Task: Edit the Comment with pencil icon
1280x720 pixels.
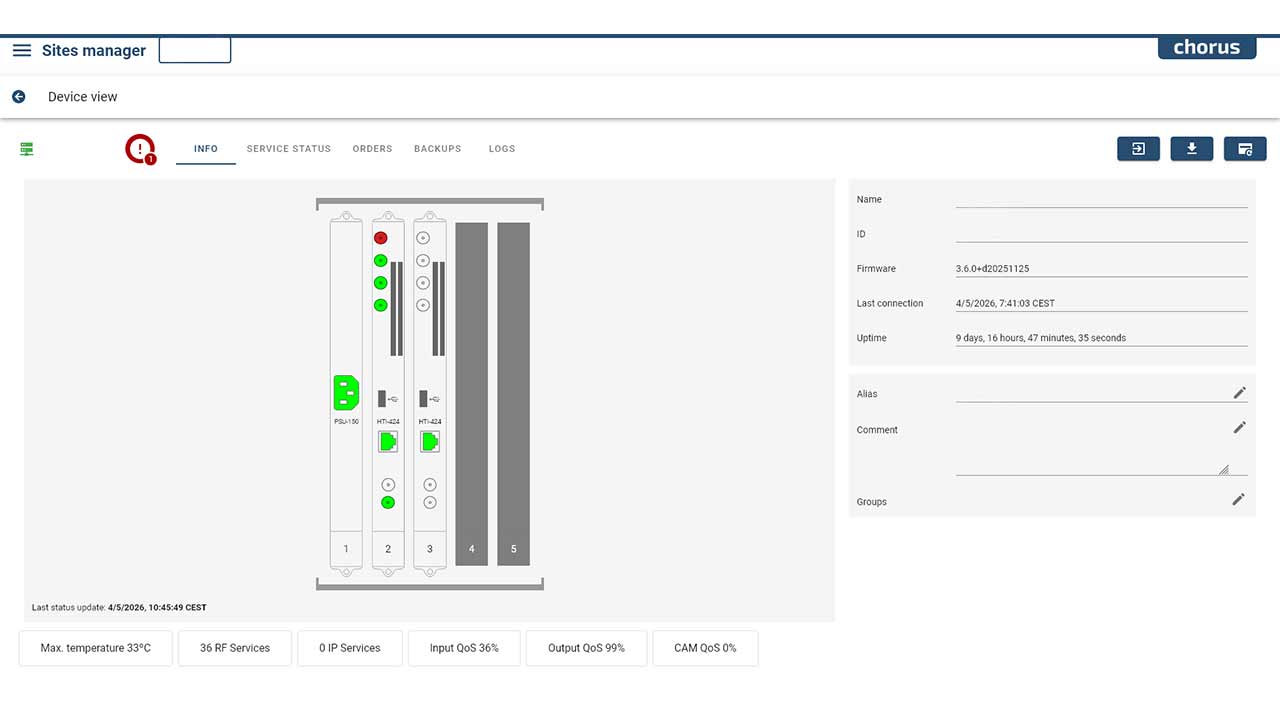Action: [x=1240, y=427]
